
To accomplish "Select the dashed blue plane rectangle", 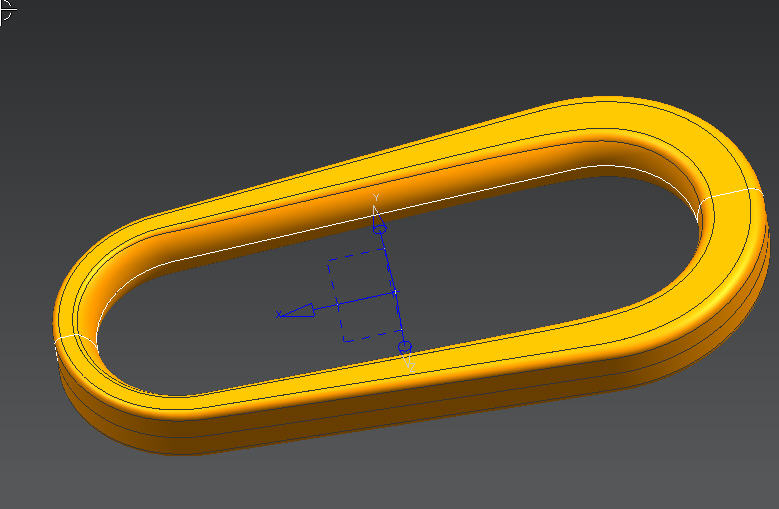I will pos(365,296).
